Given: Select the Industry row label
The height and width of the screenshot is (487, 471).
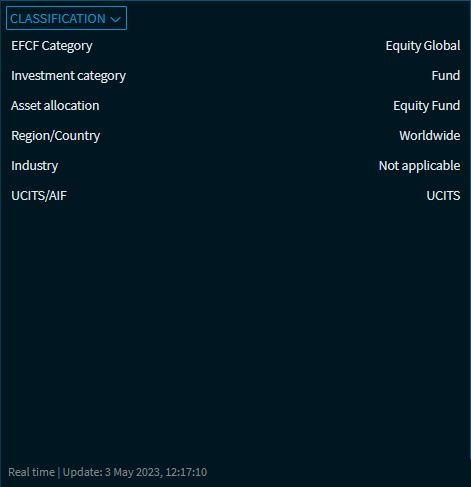Looking at the screenshot, I should click(34, 166).
